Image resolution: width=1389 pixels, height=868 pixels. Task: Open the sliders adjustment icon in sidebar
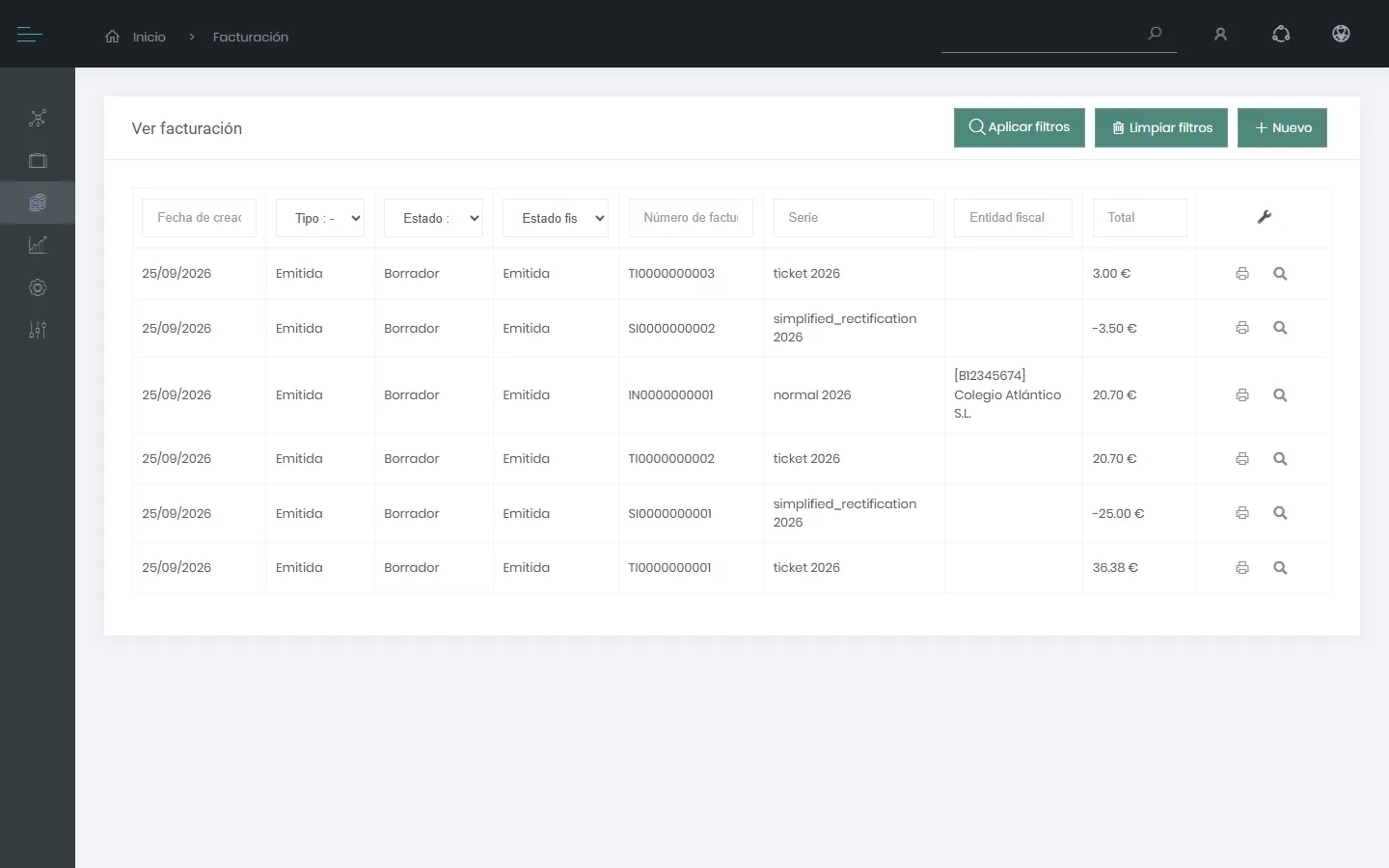coord(38,330)
